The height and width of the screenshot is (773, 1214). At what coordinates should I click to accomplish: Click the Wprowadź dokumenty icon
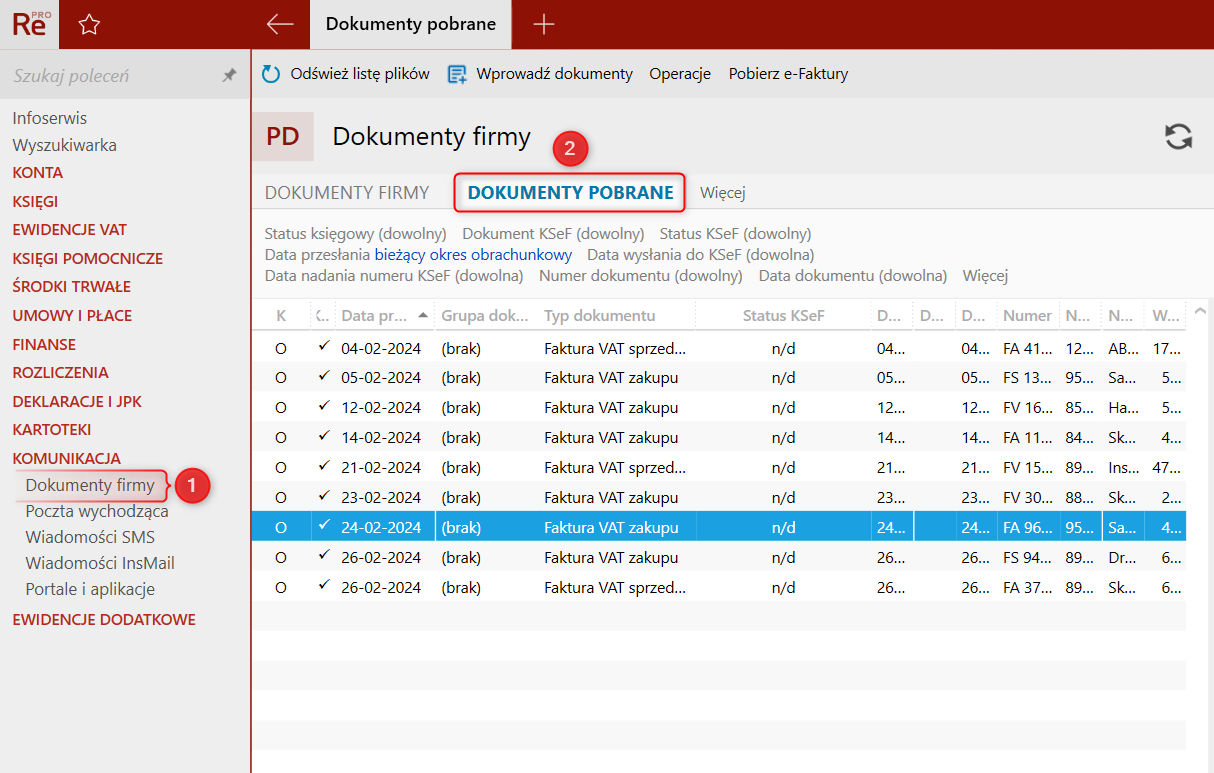[457, 74]
